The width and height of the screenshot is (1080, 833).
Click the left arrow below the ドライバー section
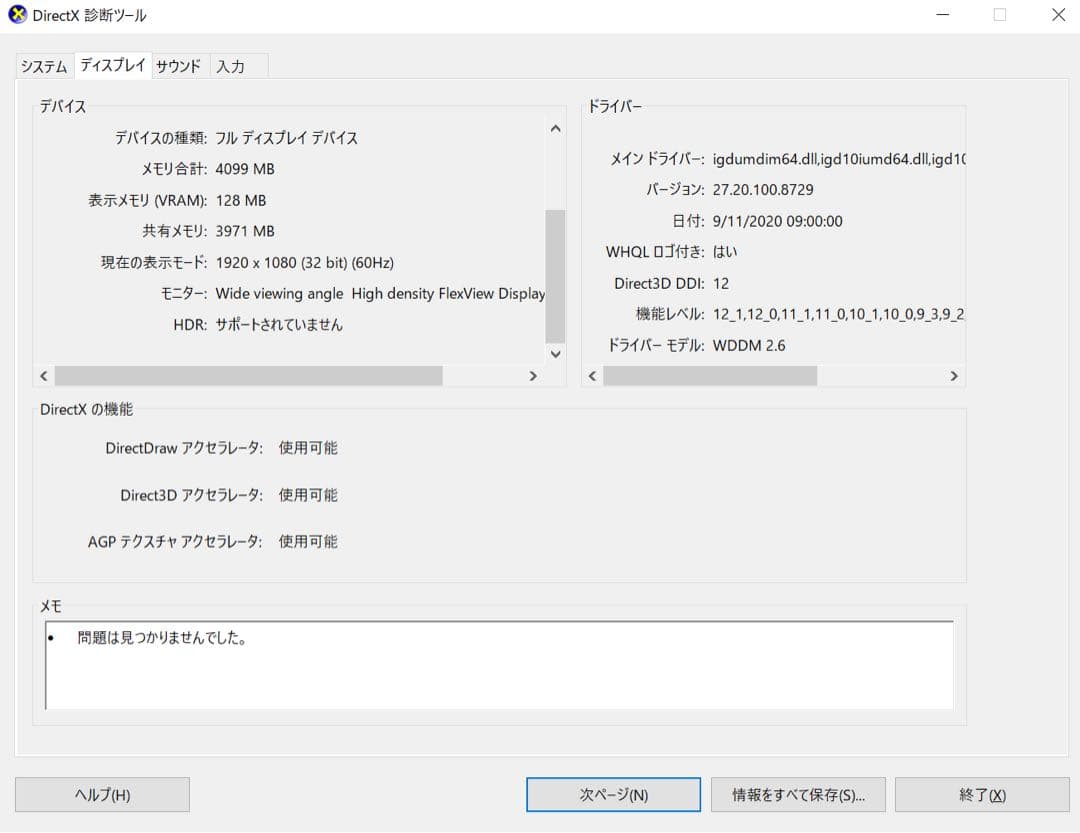[591, 375]
